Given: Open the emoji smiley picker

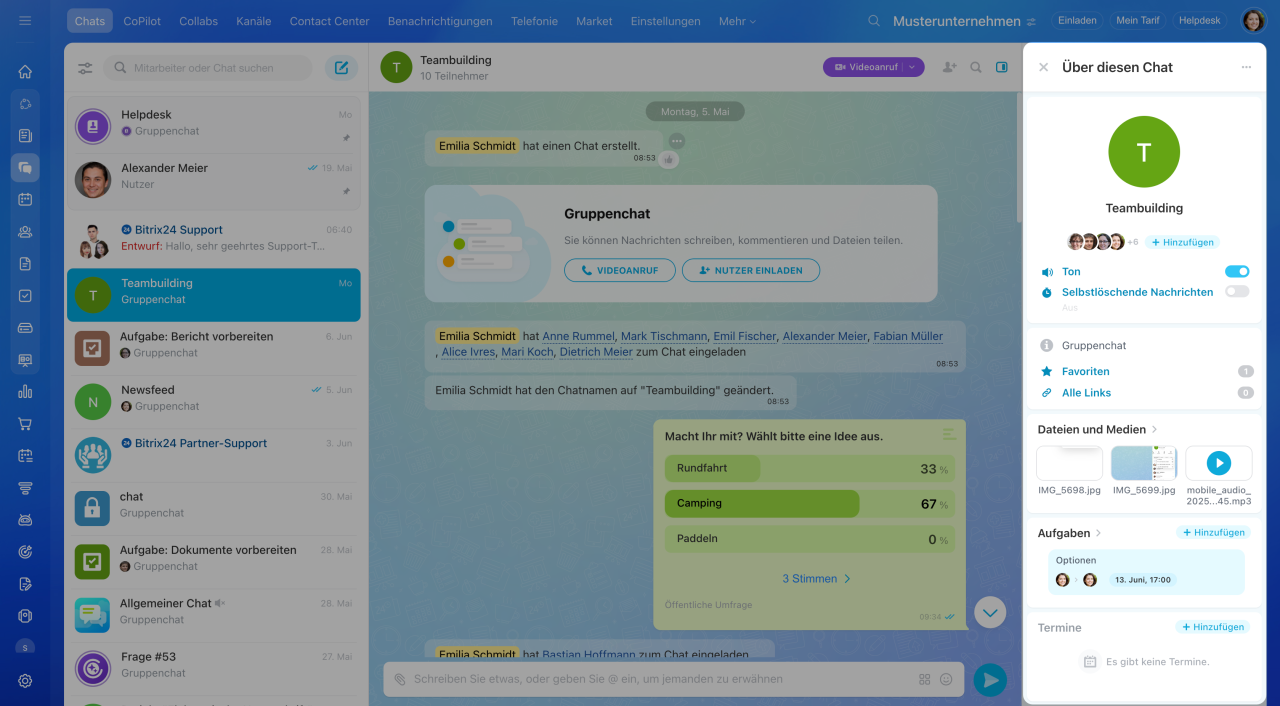Looking at the screenshot, I should pyautogui.click(x=946, y=679).
